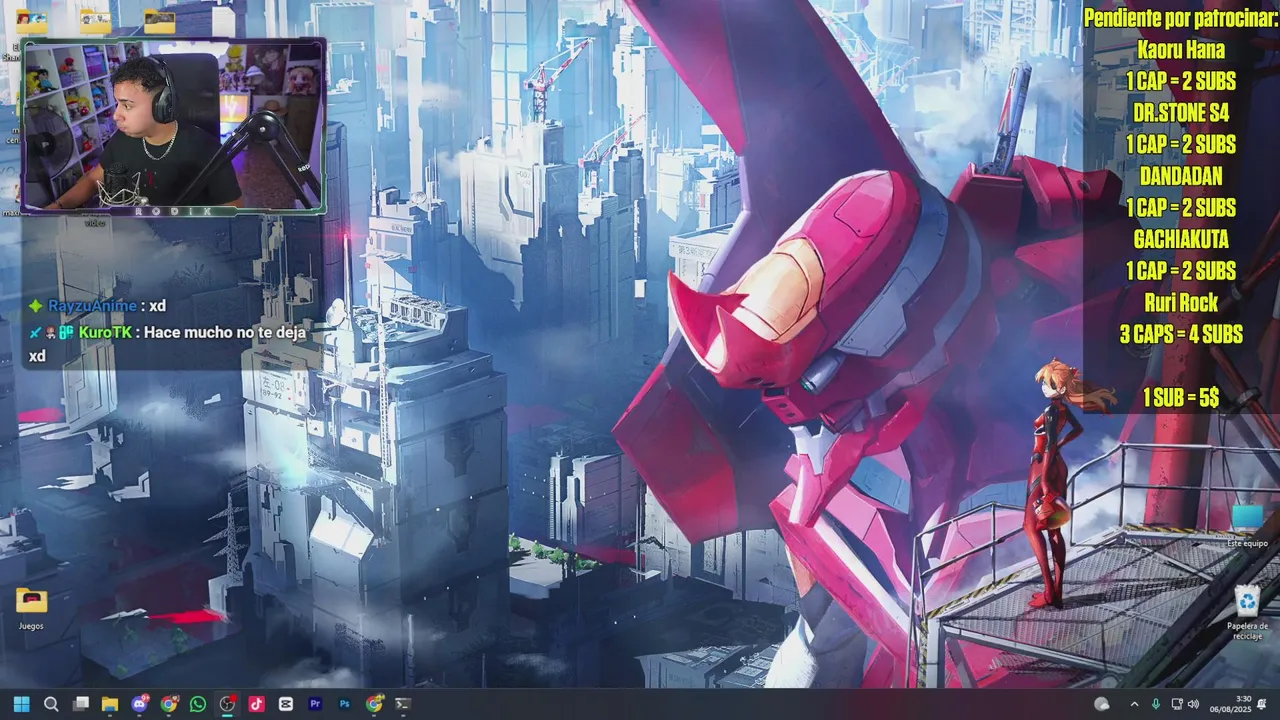Viewport: 1280px width, 720px height.
Task: Open the first Chrome icon beside Discord
Action: [x=169, y=704]
